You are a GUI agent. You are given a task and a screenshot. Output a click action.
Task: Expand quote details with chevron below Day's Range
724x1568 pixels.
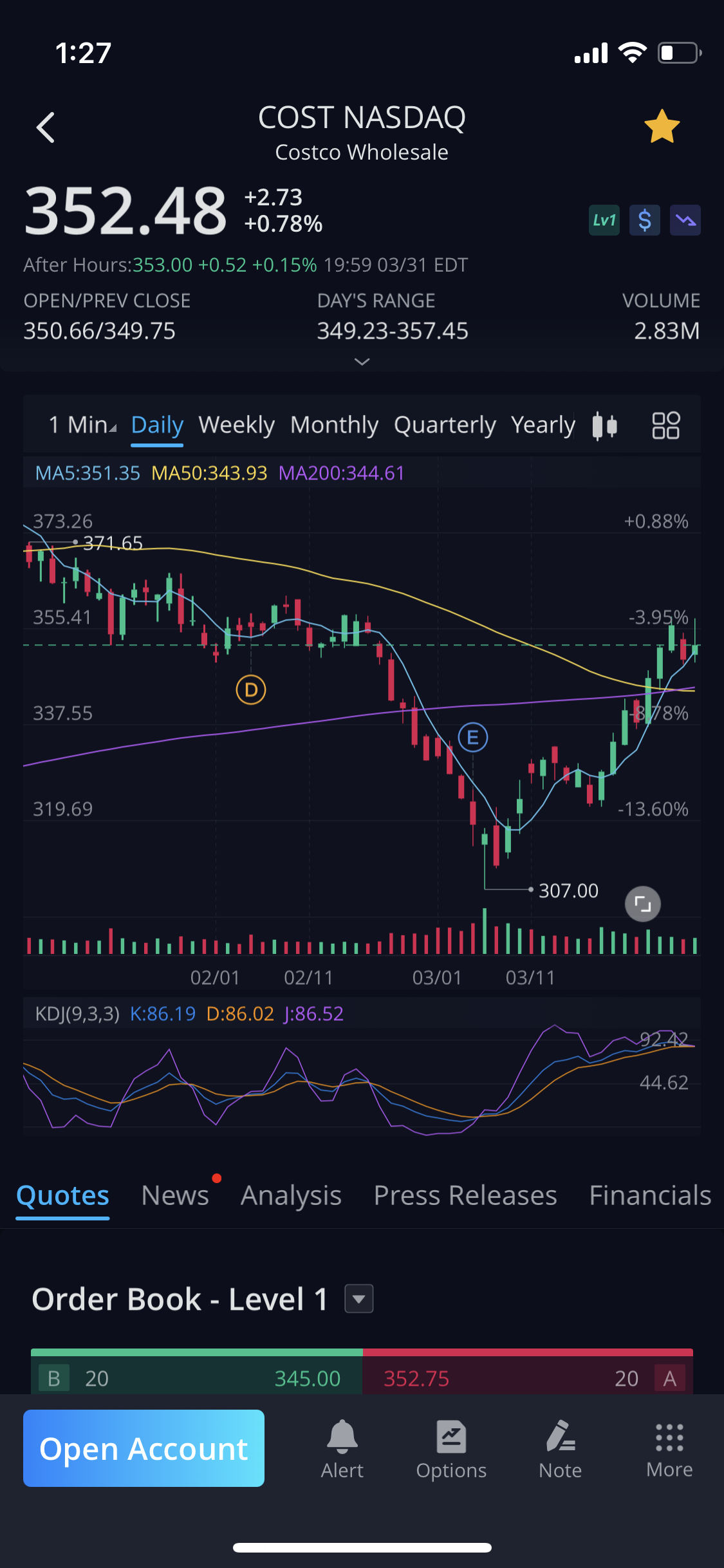click(x=362, y=362)
